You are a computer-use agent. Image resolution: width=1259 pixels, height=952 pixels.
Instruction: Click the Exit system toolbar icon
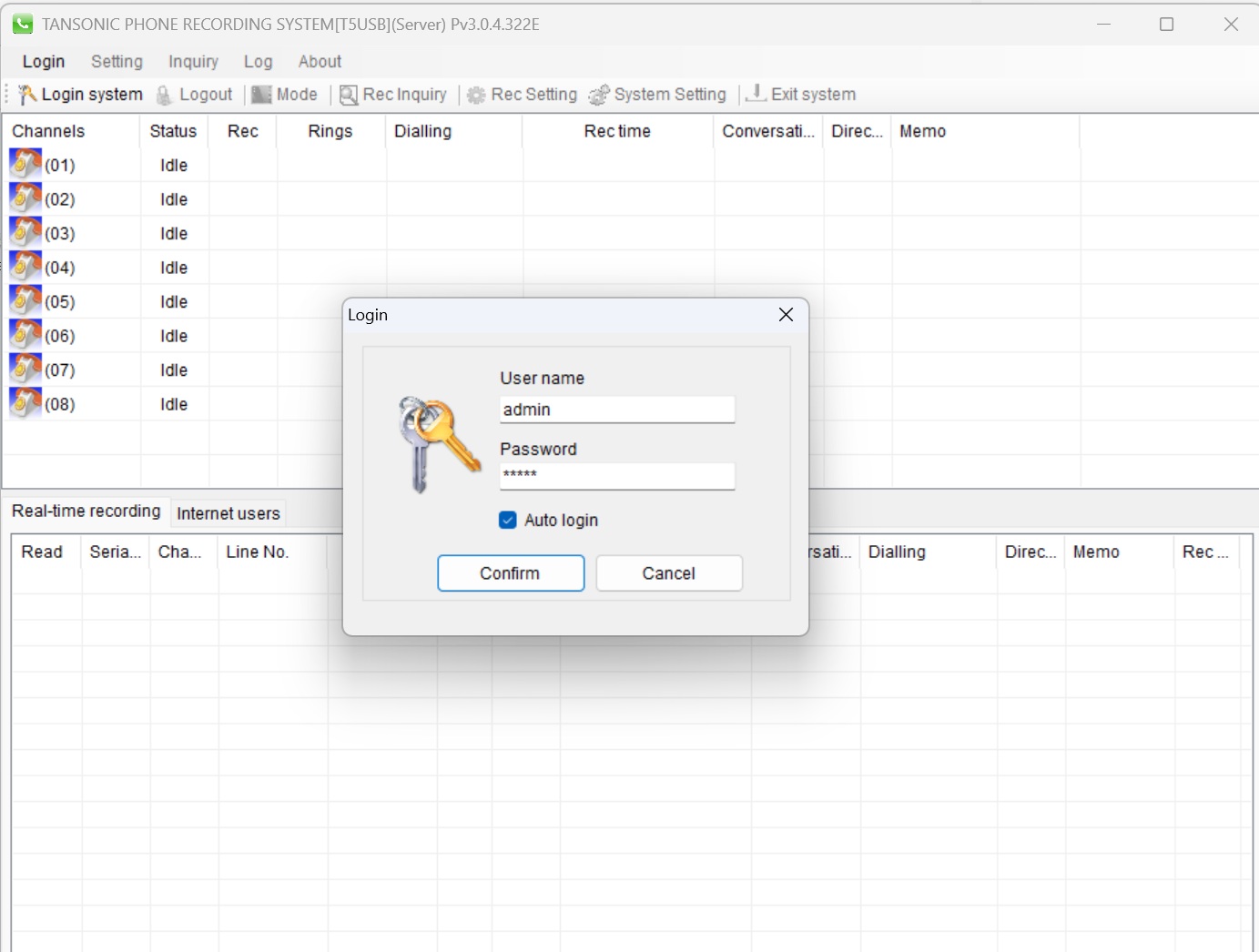pyautogui.click(x=756, y=94)
